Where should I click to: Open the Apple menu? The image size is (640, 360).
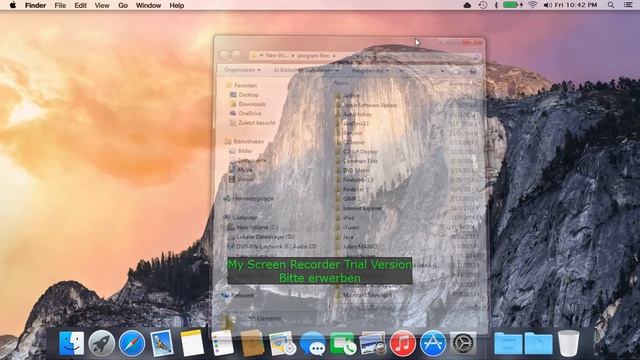[13, 5]
